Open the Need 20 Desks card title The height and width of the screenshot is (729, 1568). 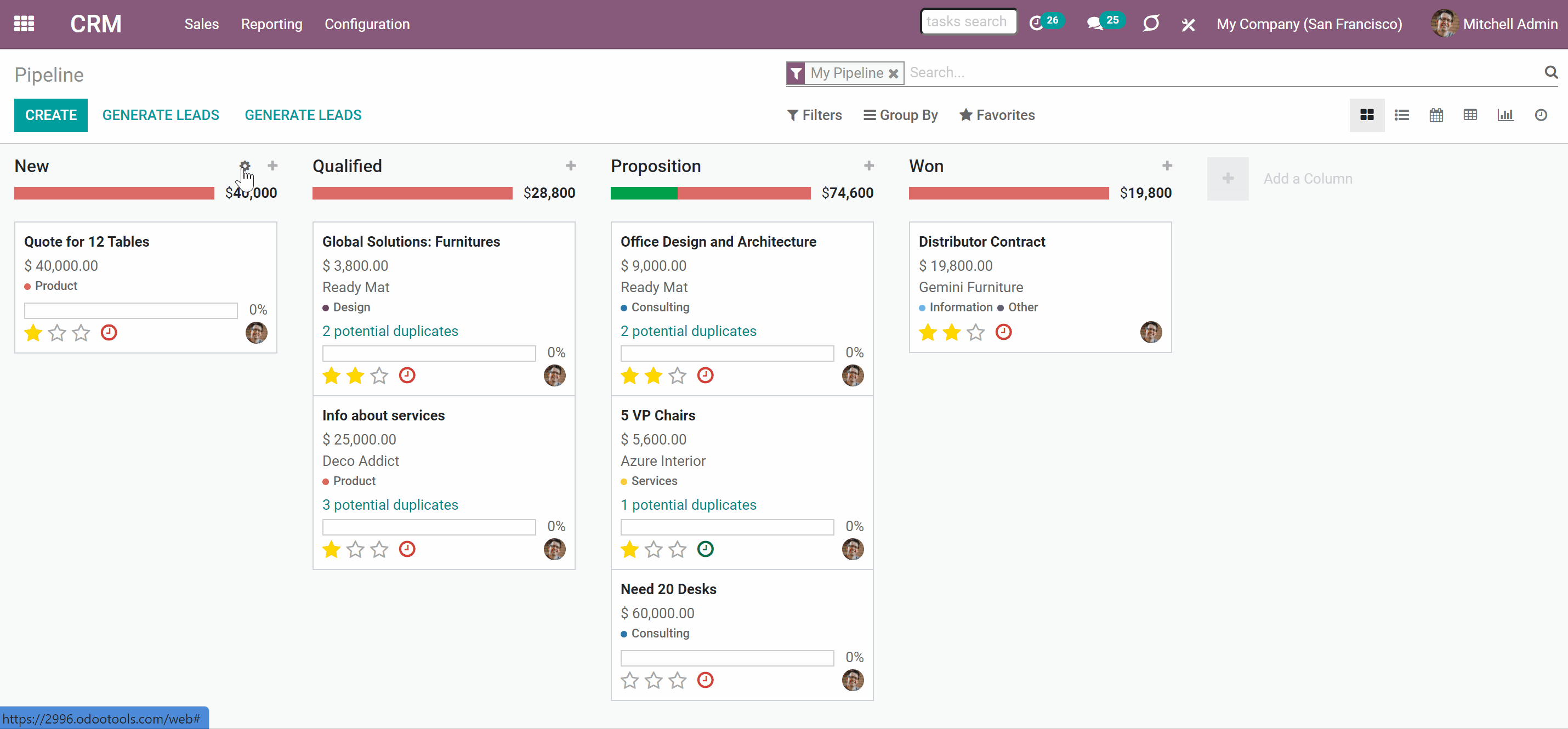click(668, 589)
